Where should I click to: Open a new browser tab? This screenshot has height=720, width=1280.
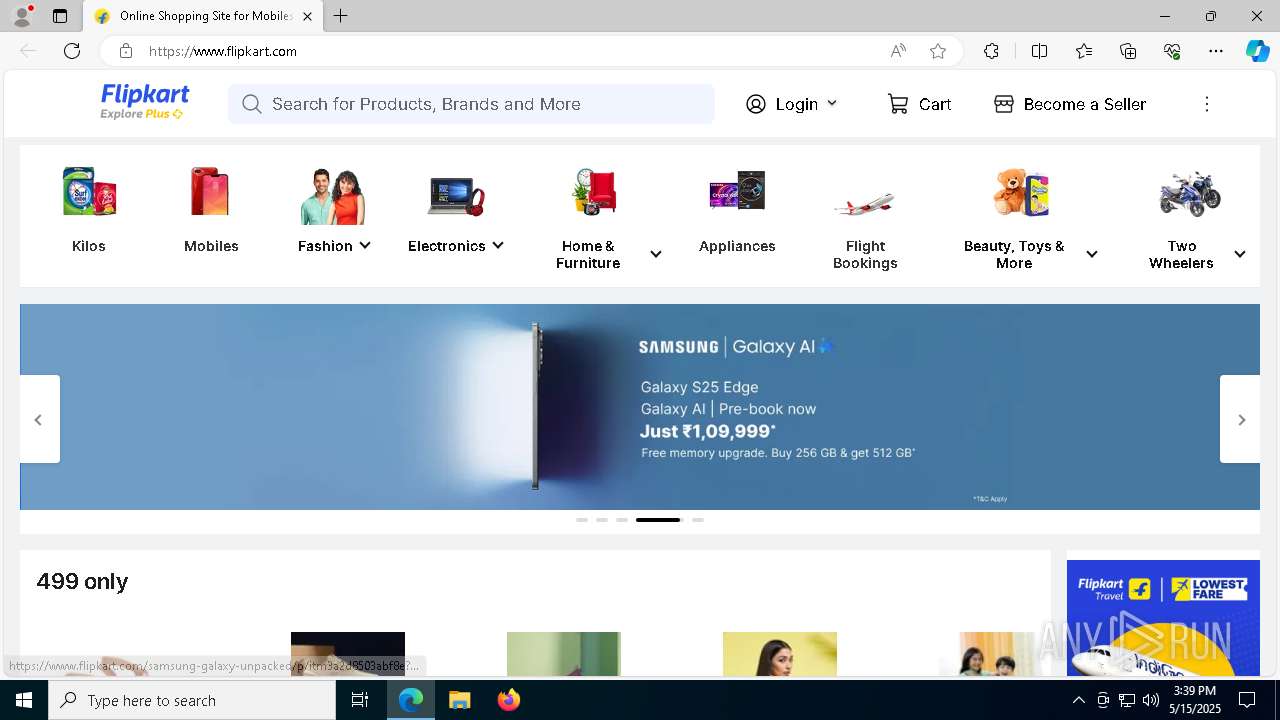pos(341,16)
